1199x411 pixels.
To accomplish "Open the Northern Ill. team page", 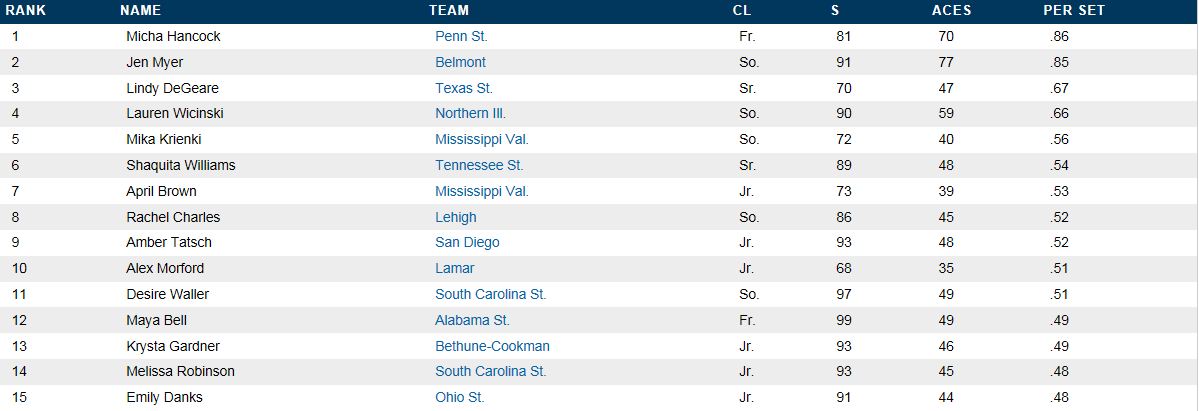I will coord(470,113).
